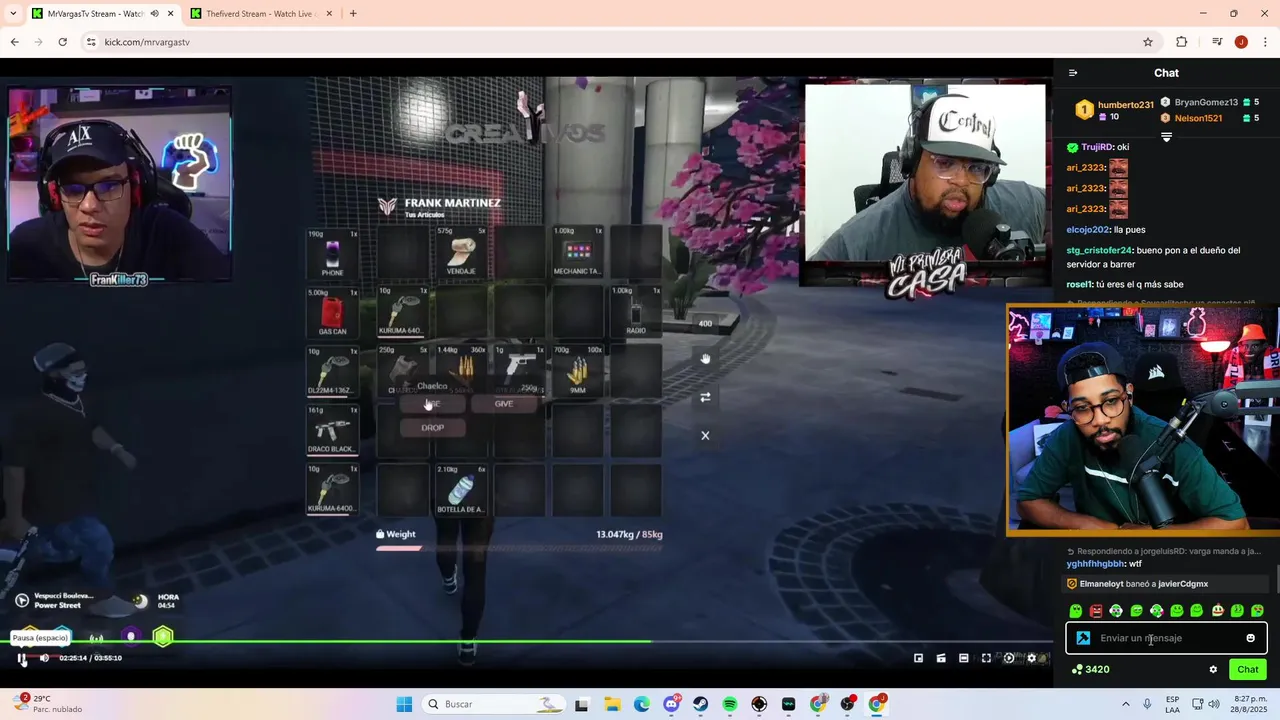Click the inventory hand icon
This screenshot has width=1280, height=720.
705,358
